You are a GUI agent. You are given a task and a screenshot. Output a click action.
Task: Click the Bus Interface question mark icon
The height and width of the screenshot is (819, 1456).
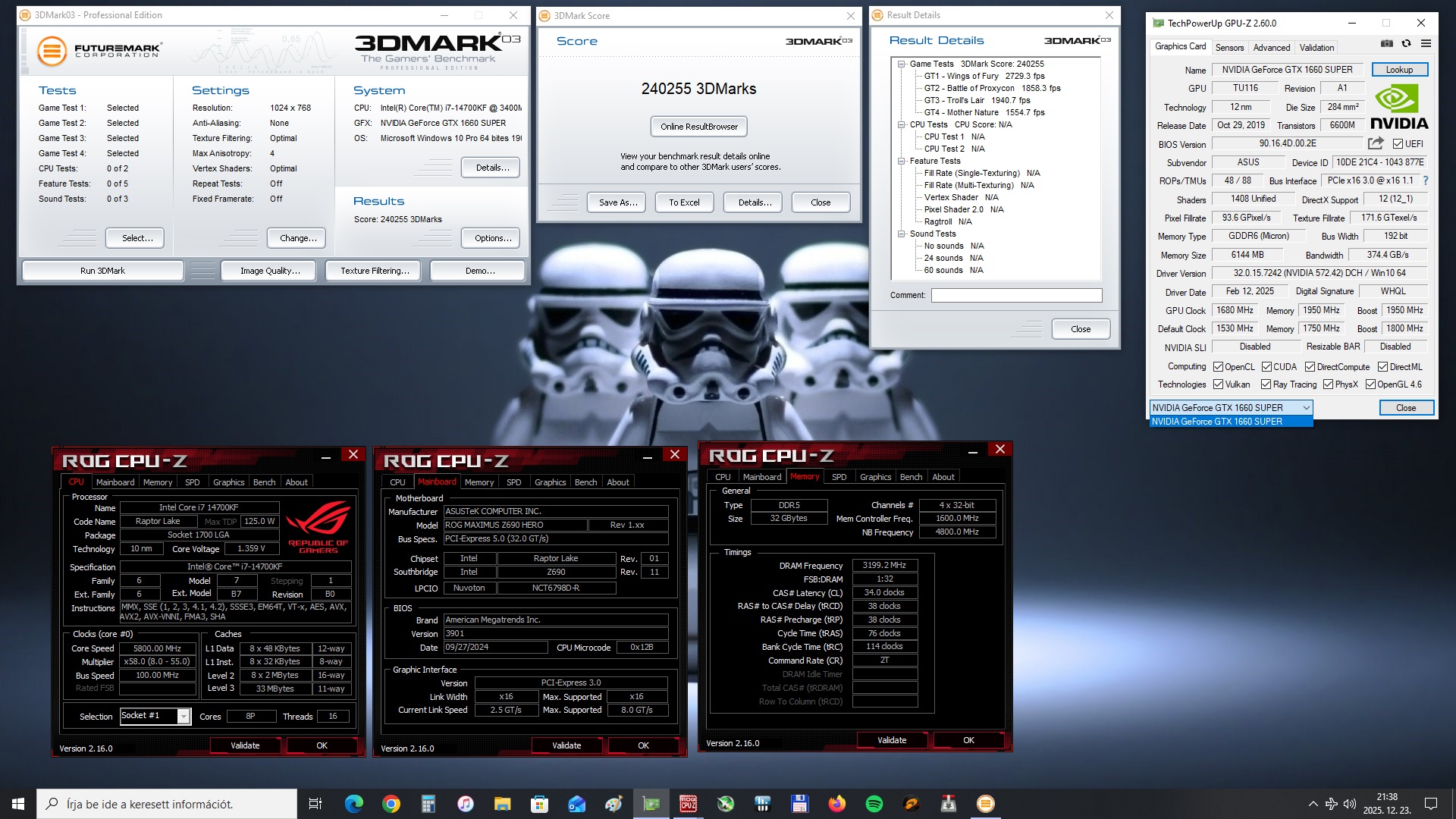1426,180
